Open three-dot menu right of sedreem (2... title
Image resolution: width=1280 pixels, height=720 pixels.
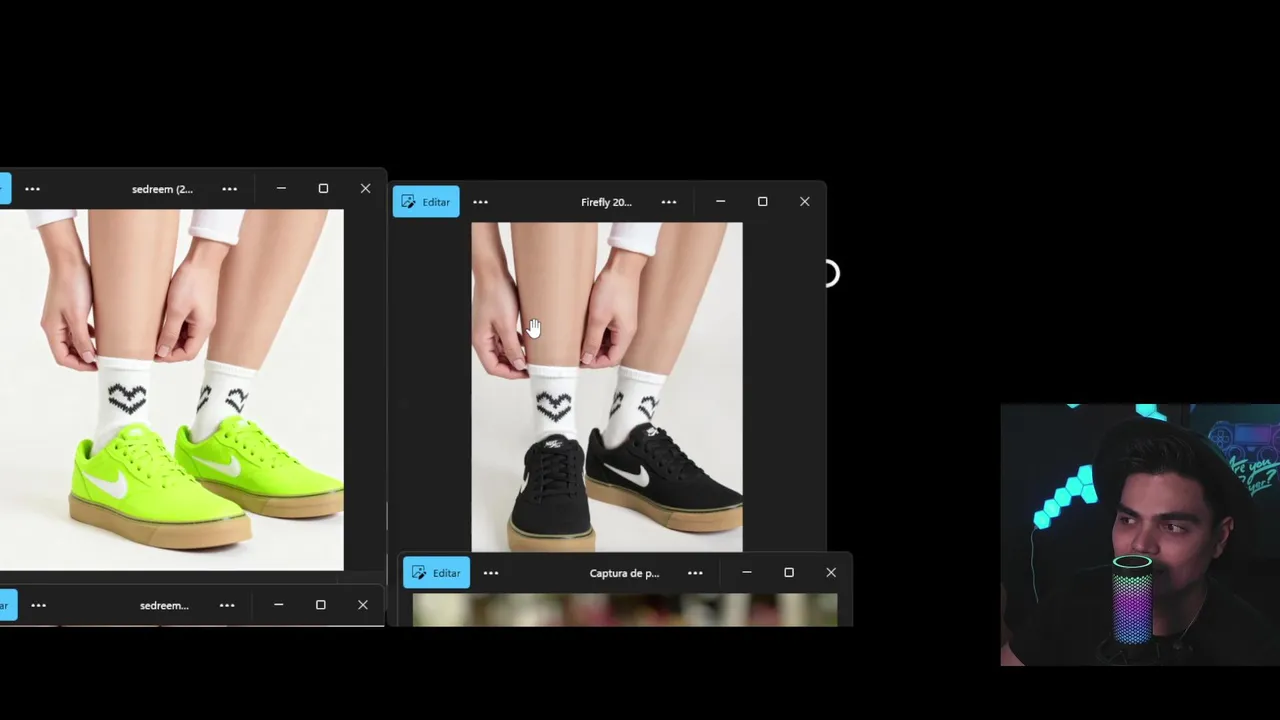(x=229, y=189)
